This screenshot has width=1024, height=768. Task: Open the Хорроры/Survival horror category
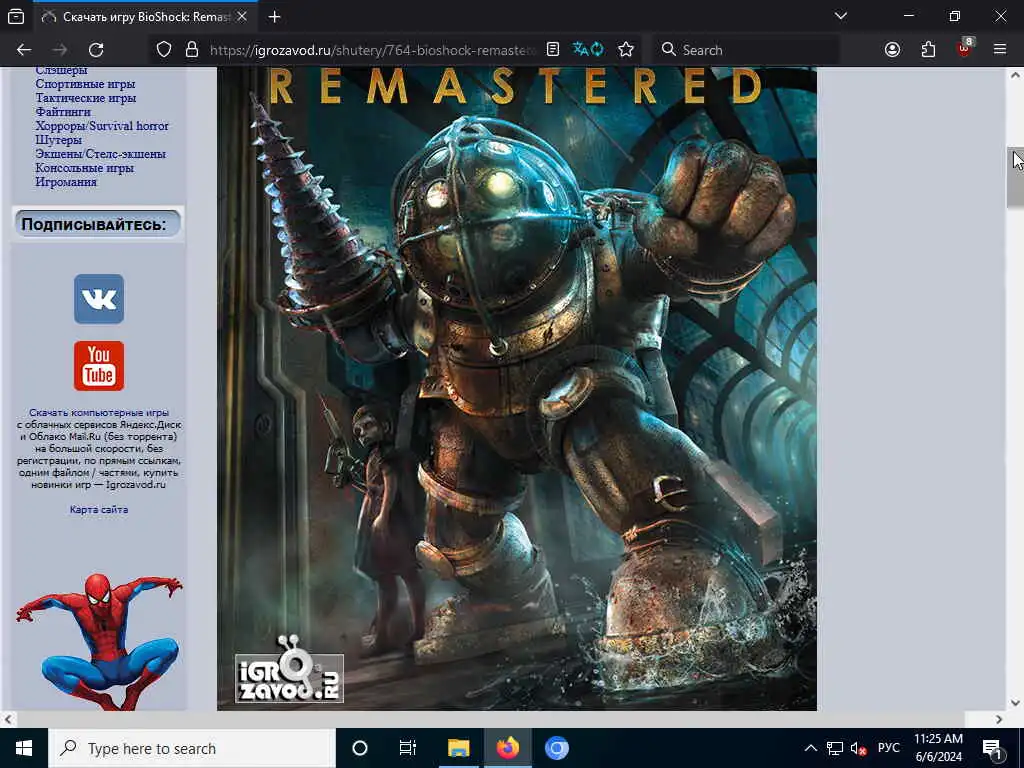click(x=102, y=126)
